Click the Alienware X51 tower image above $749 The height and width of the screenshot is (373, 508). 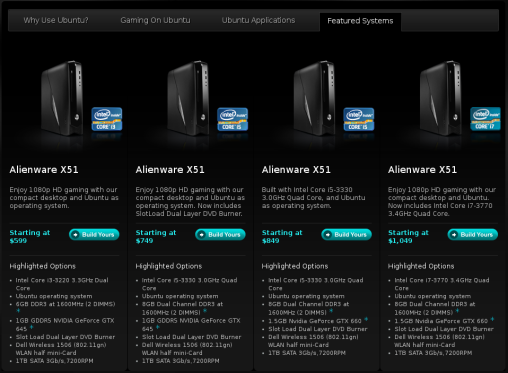click(188, 98)
